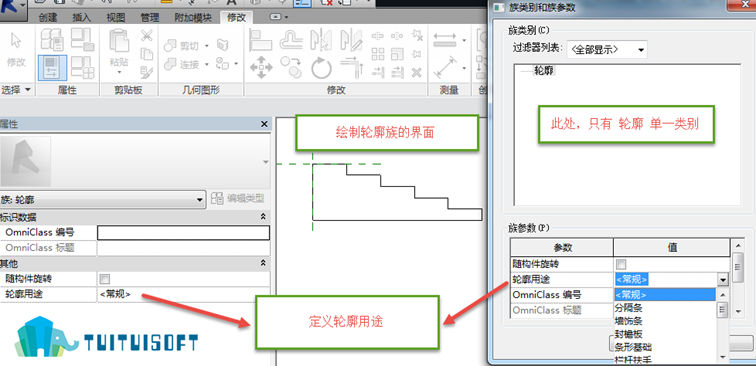Toggle 随构件旋转 checkbox in properties panel

(x=104, y=279)
